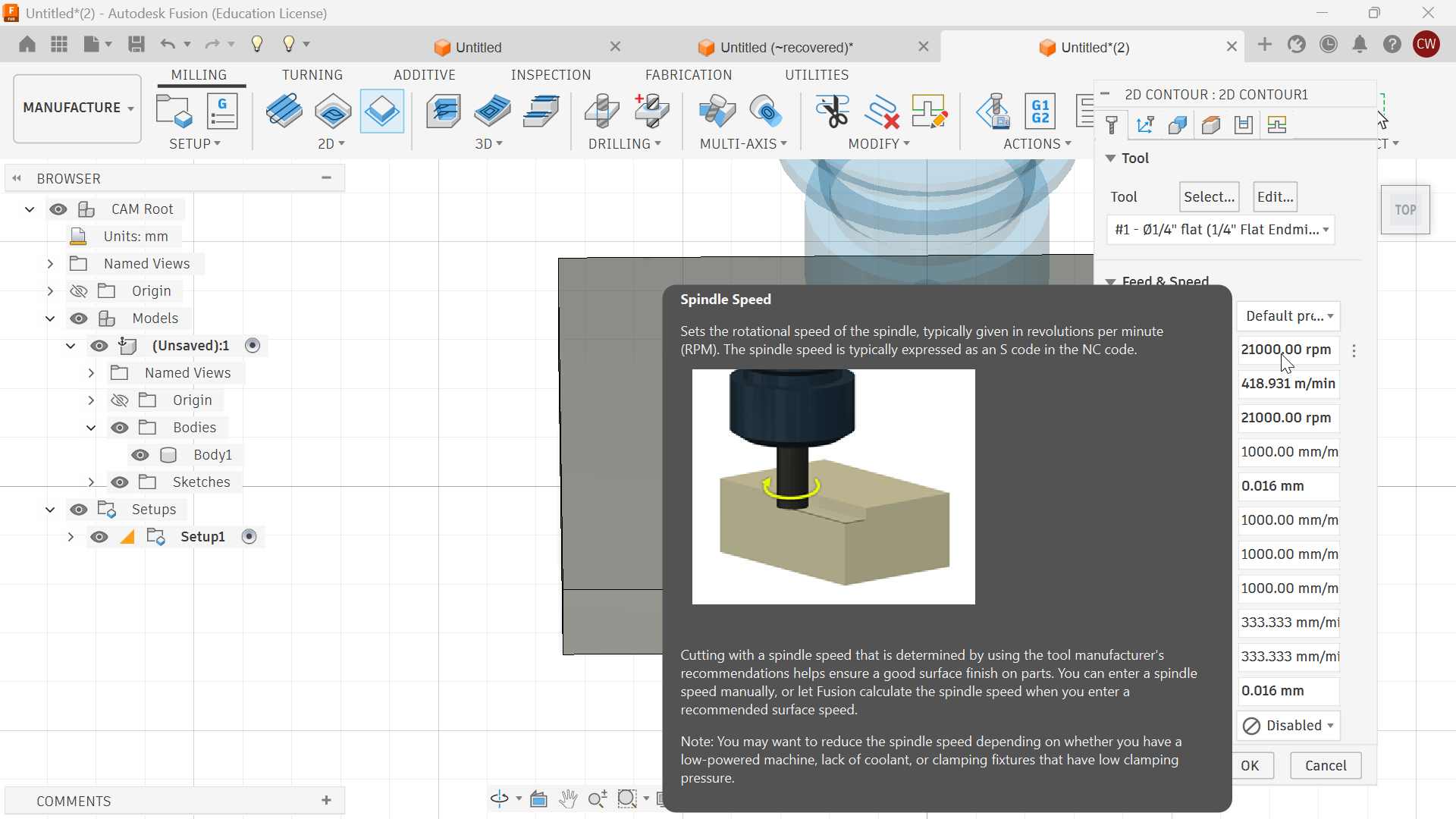Click the drilling icon with red plus

coord(651,111)
